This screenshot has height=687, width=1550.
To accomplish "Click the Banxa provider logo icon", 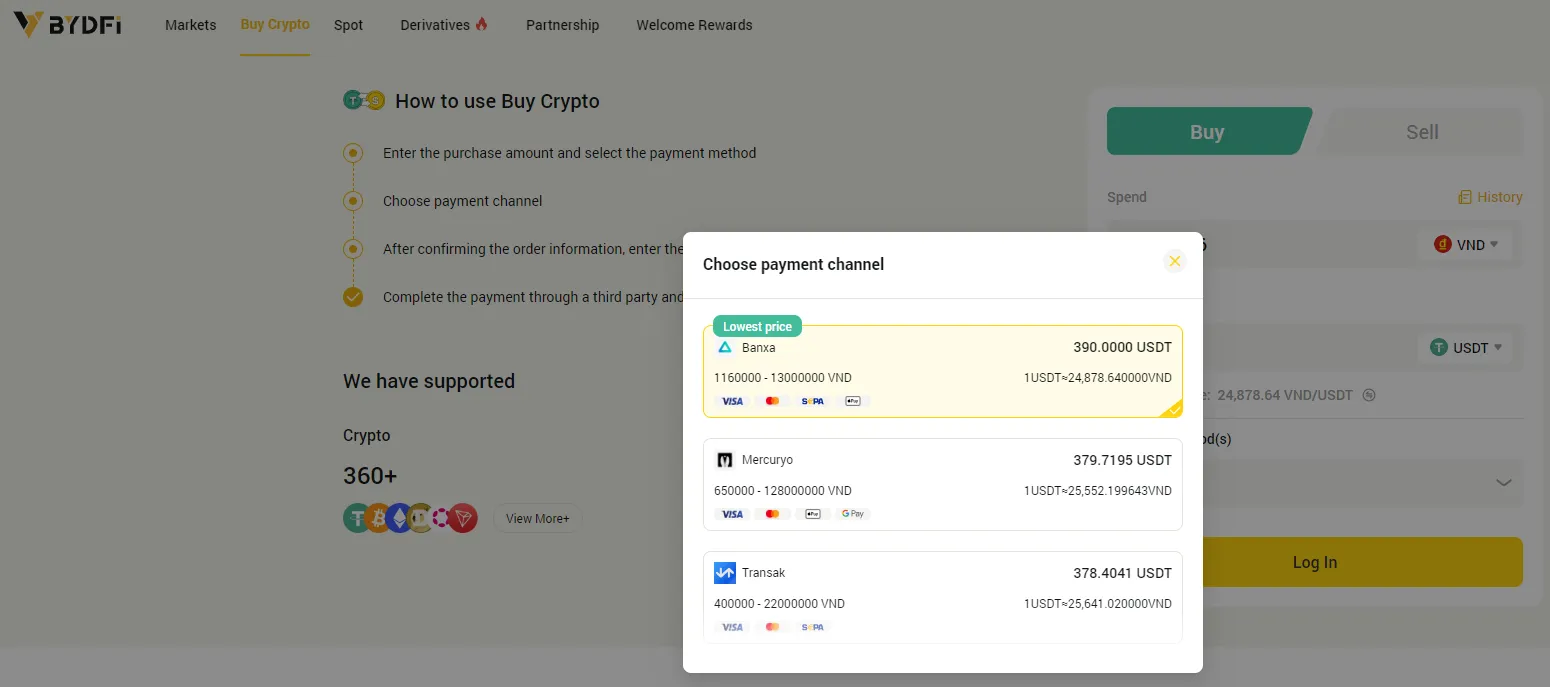I will 725,347.
